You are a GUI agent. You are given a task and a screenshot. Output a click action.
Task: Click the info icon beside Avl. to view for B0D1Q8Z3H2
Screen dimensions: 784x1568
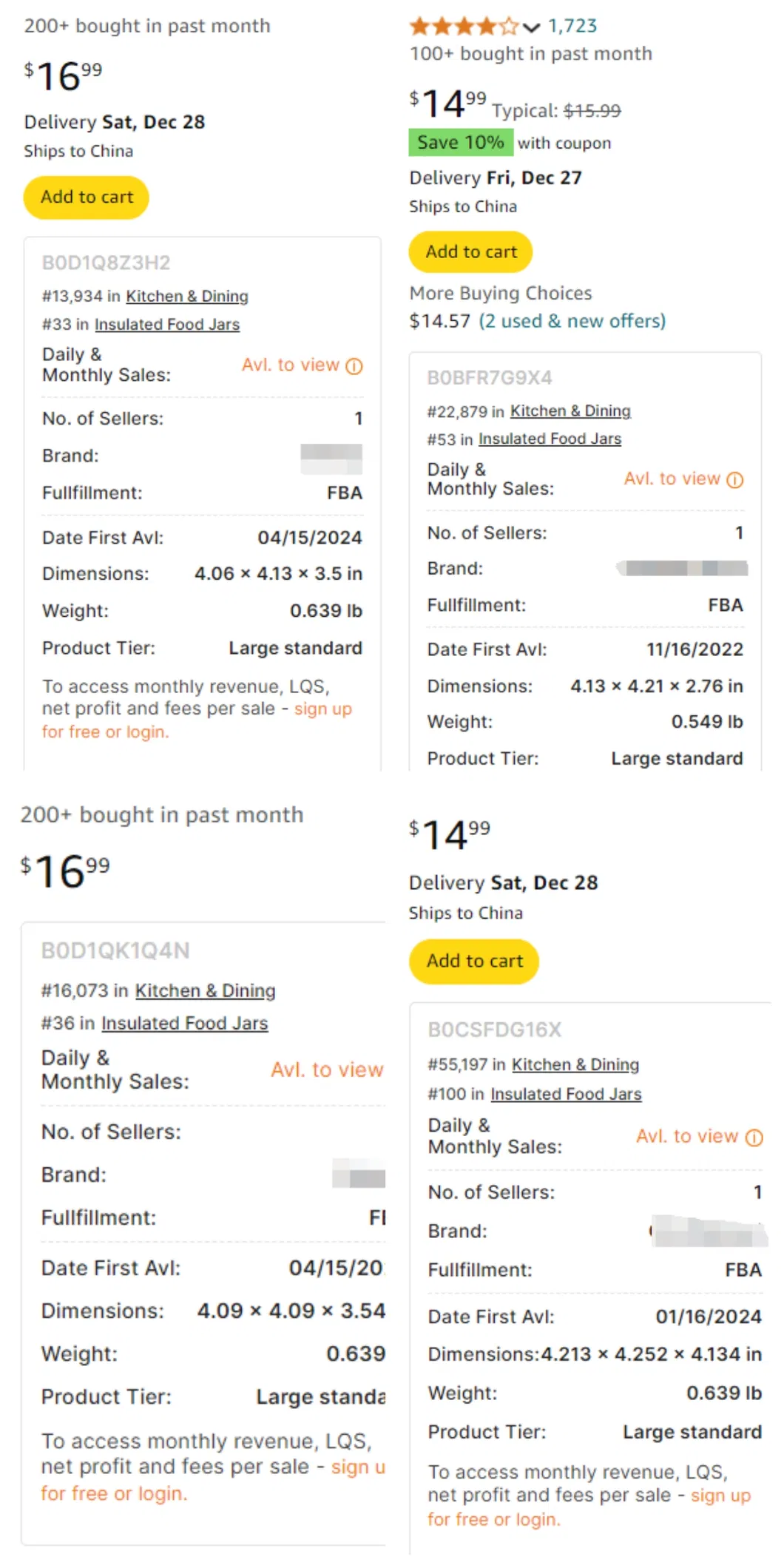click(353, 365)
